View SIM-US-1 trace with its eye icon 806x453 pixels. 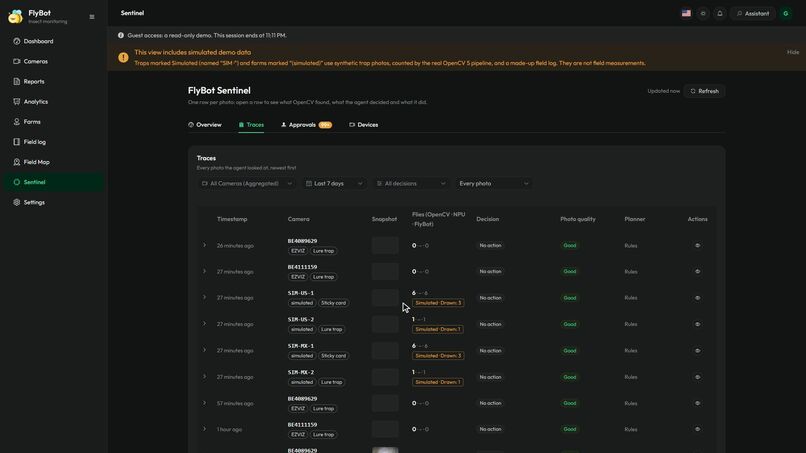(698, 298)
